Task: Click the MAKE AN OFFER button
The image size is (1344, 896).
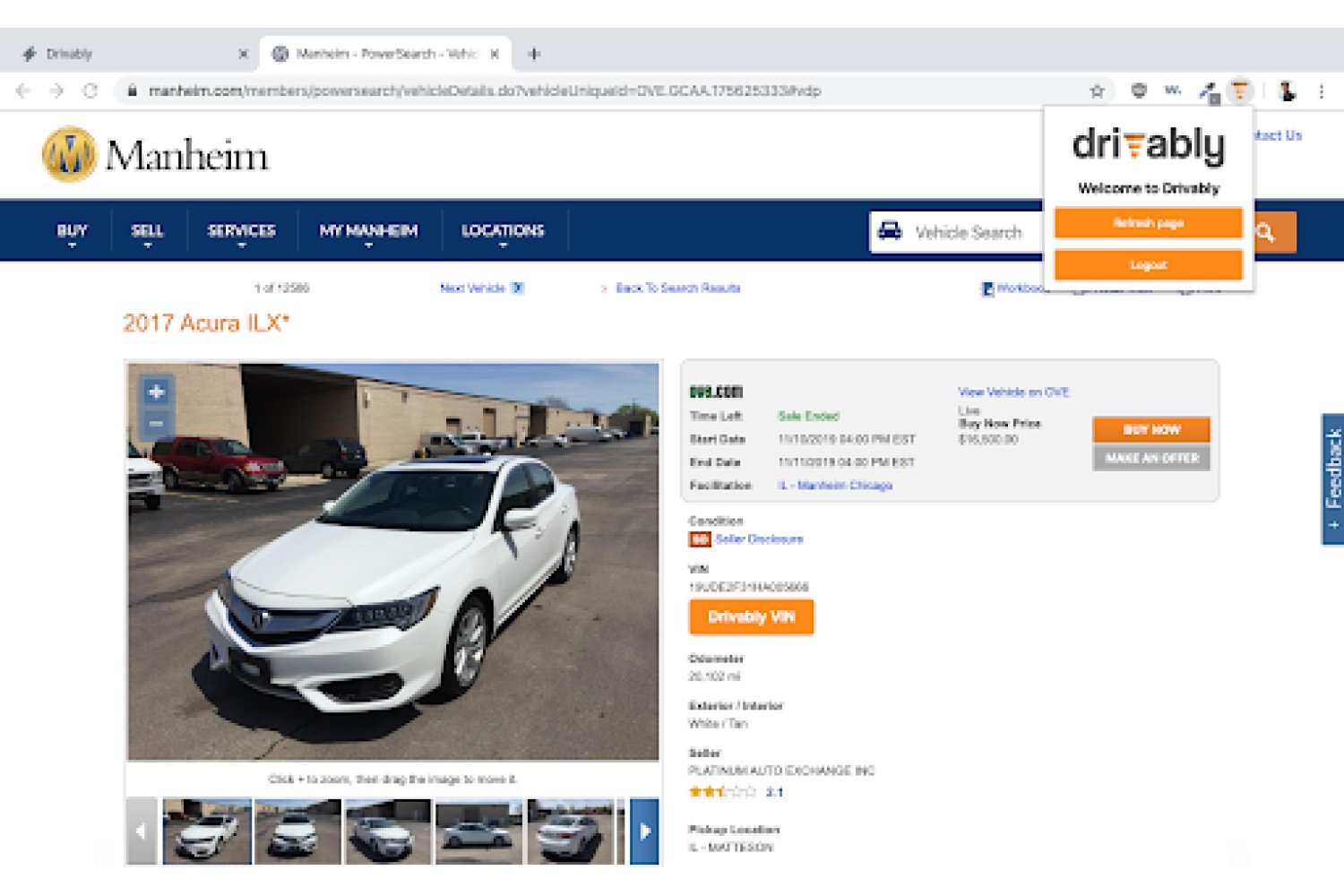Action: pyautogui.click(x=1151, y=458)
